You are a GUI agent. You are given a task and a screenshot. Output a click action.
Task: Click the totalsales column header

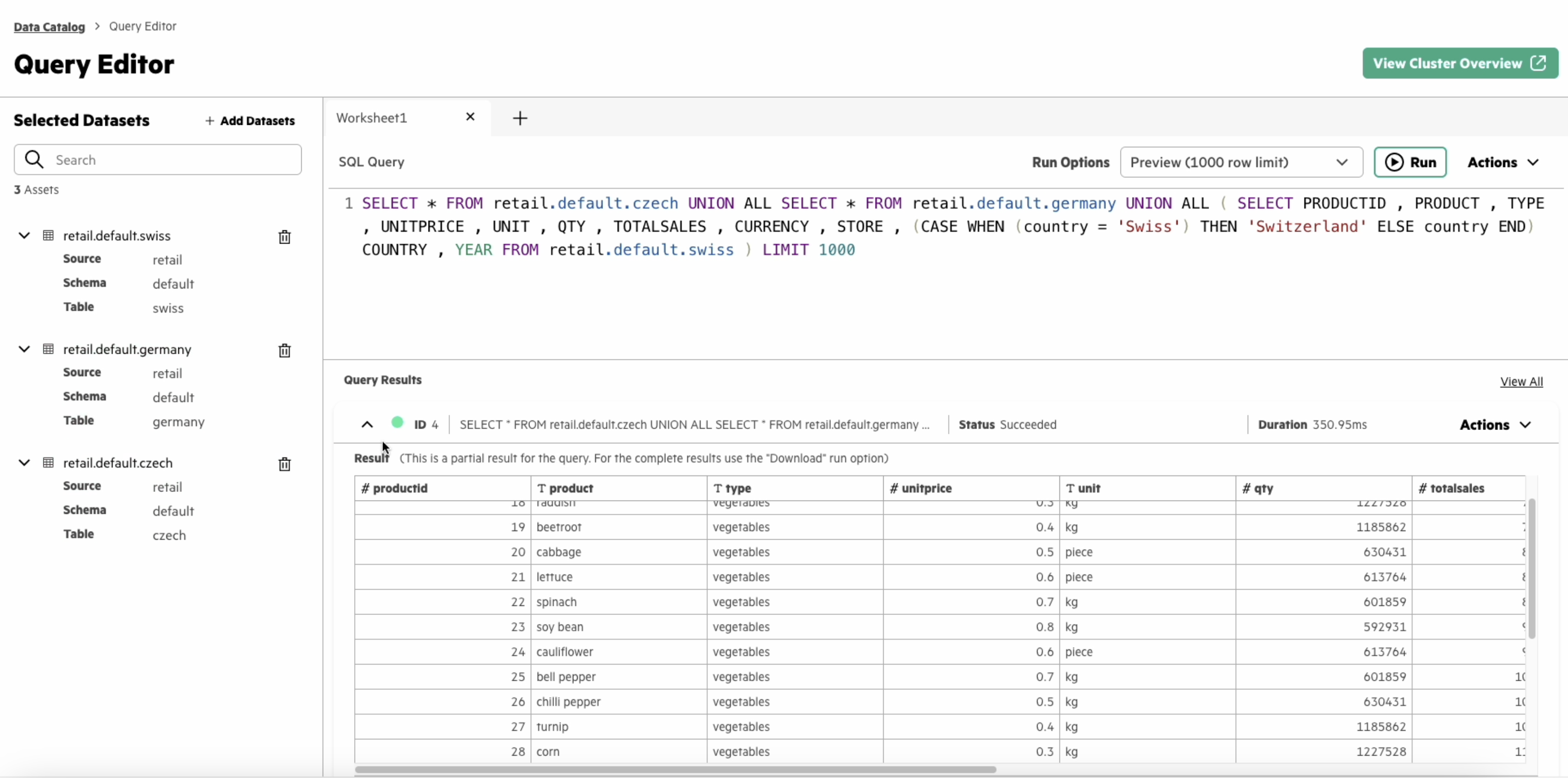[x=1469, y=488]
